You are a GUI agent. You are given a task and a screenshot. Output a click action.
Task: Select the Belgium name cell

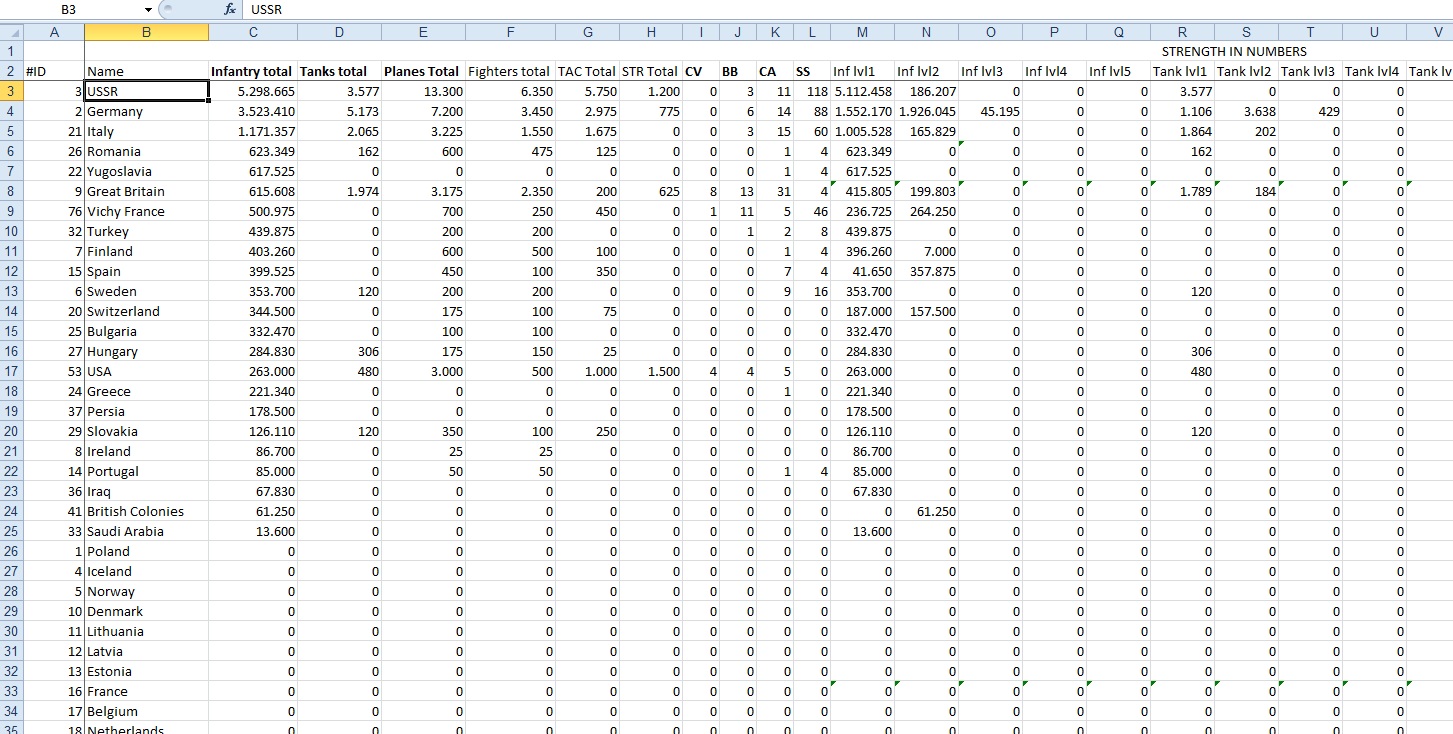147,711
